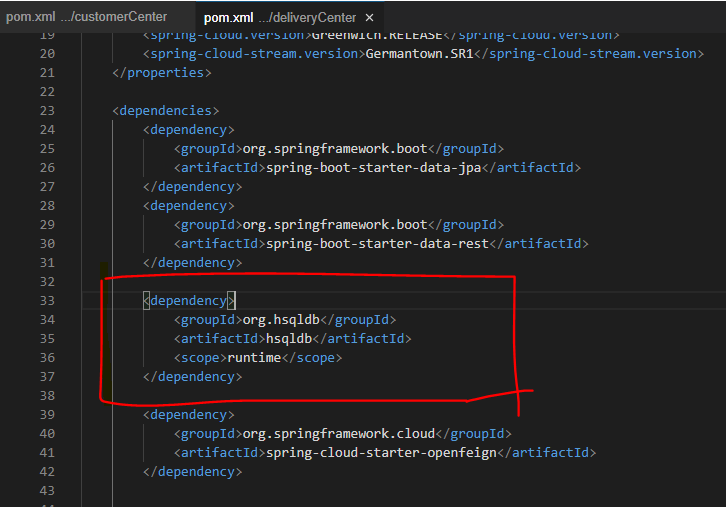Viewport: 726px width, 507px height.
Task: Switch to the customerCenter pom.xml tab
Action: tap(87, 17)
